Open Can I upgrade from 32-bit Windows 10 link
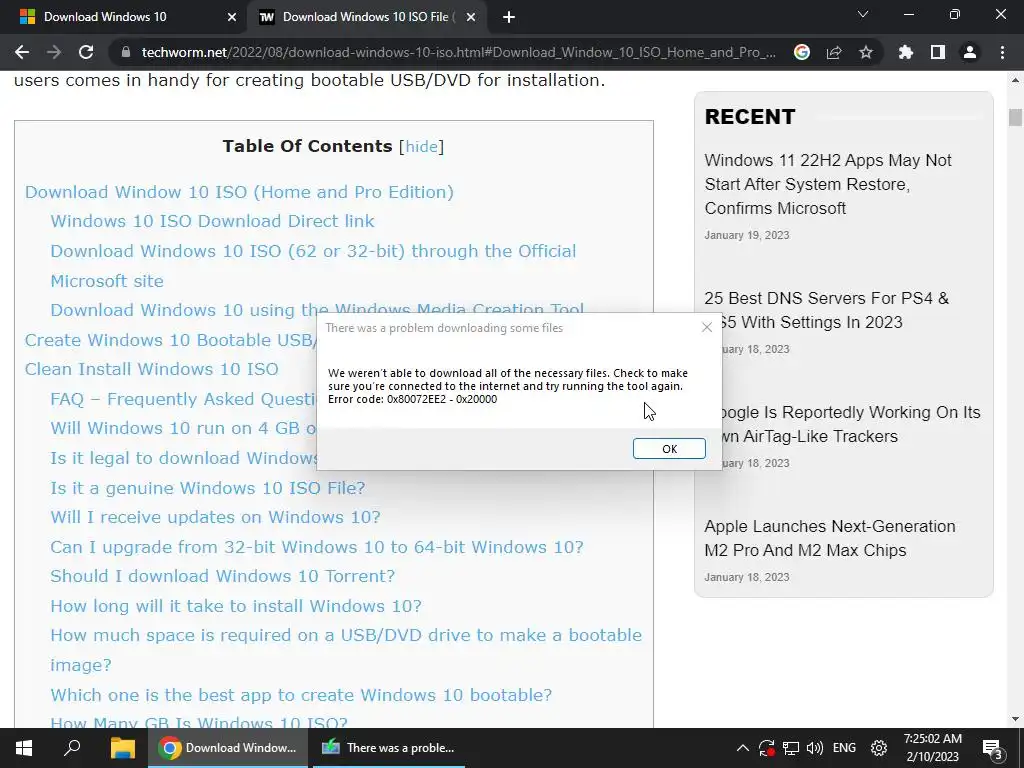Screen dimensions: 1024x768 [x=317, y=547]
